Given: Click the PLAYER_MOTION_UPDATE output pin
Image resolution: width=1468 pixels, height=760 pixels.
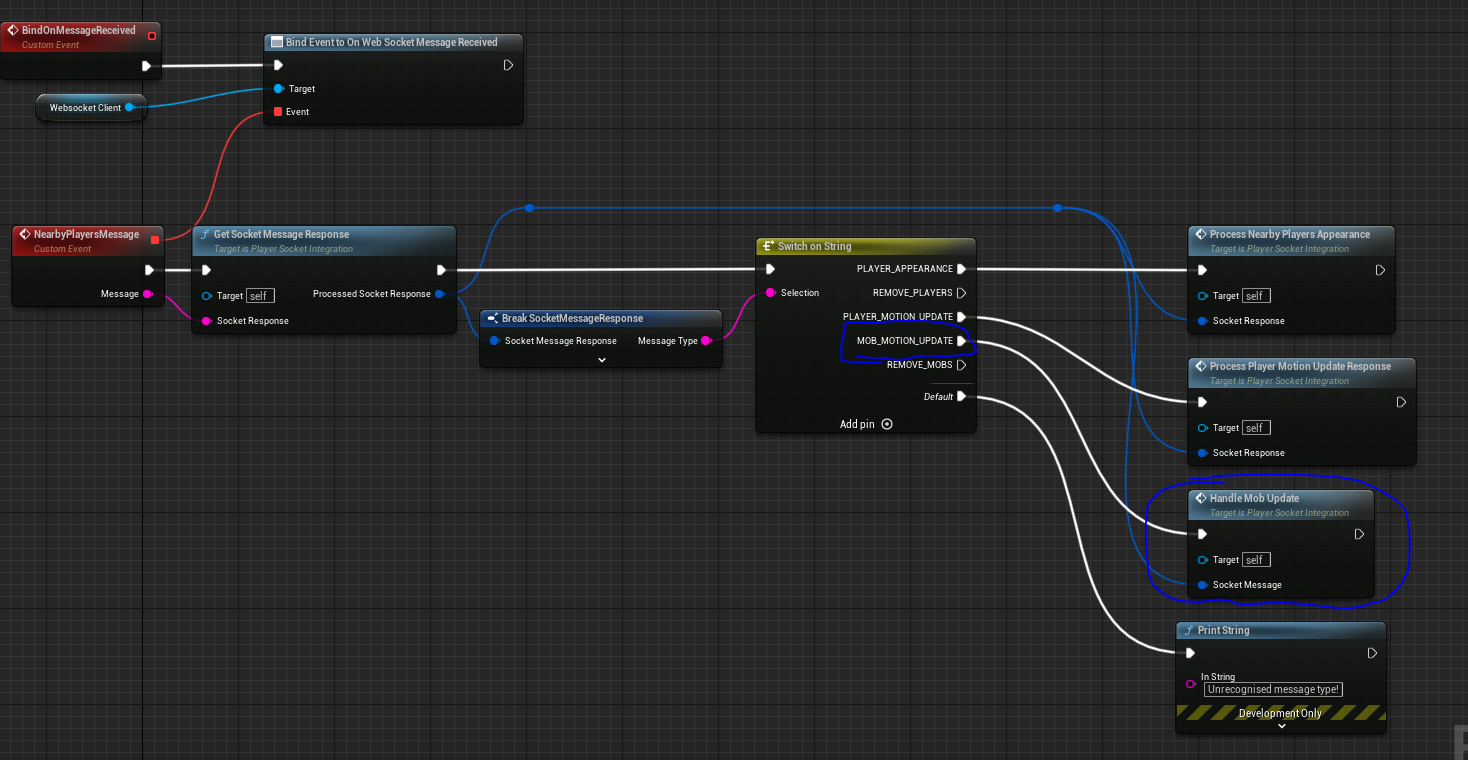Looking at the screenshot, I should pos(961,317).
